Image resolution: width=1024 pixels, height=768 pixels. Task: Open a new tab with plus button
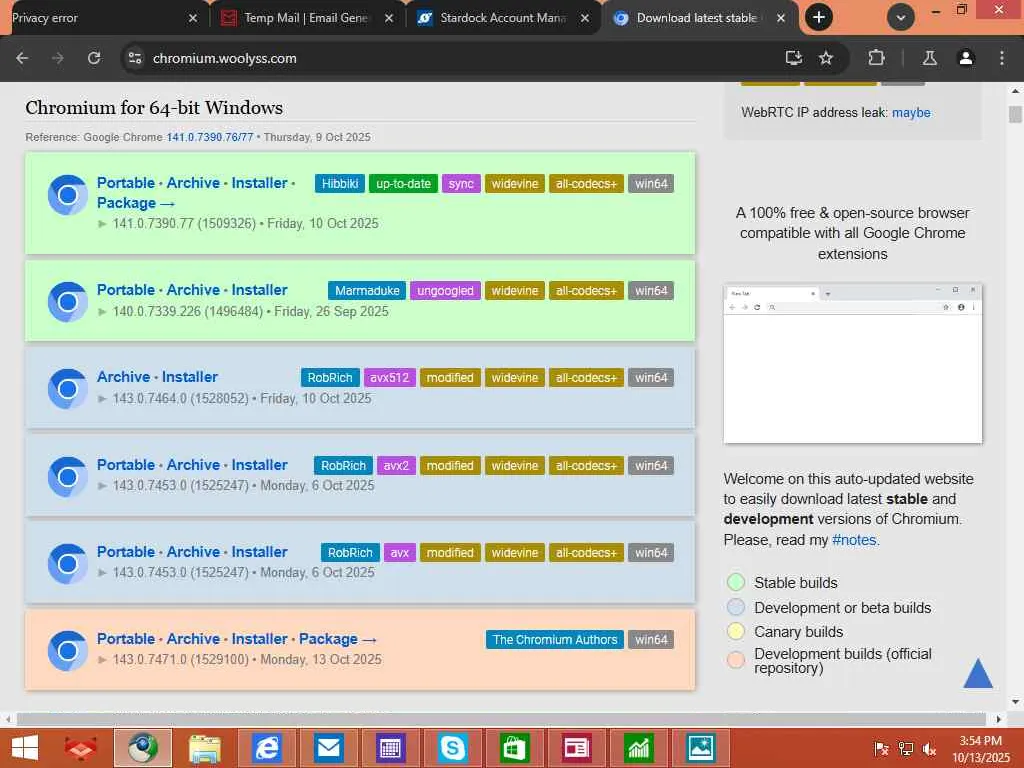point(819,18)
